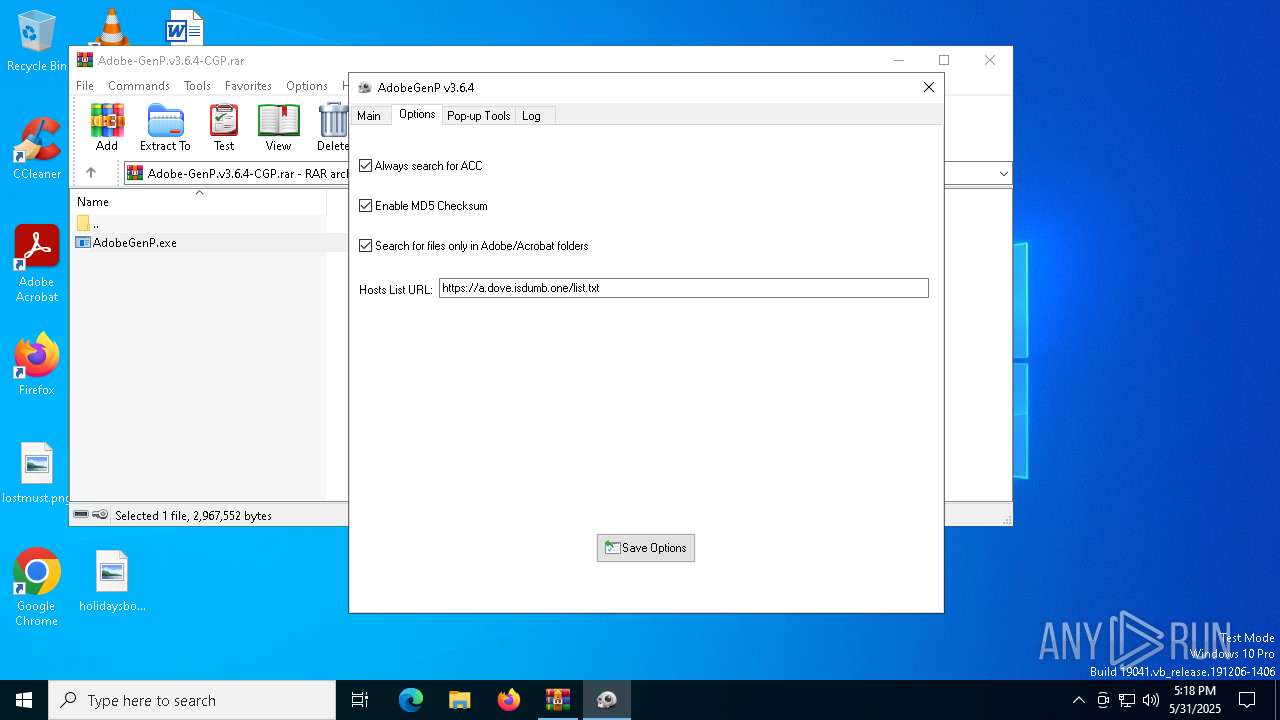Open the notification center icon

(1247, 700)
